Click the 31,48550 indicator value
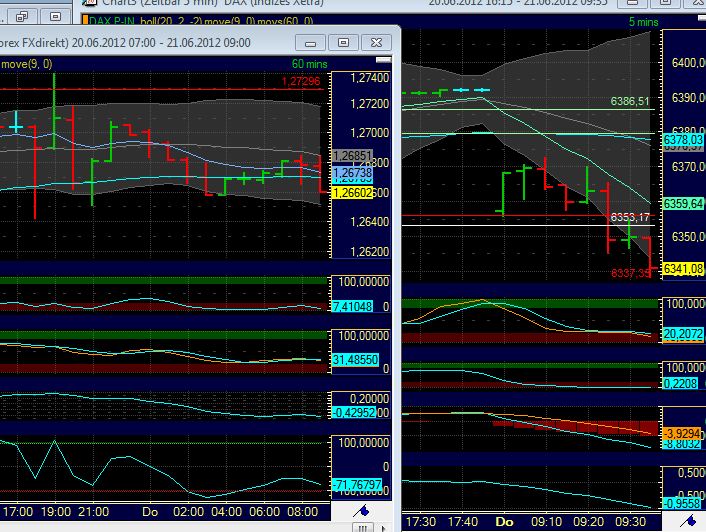The height and width of the screenshot is (532, 706). 355,359
